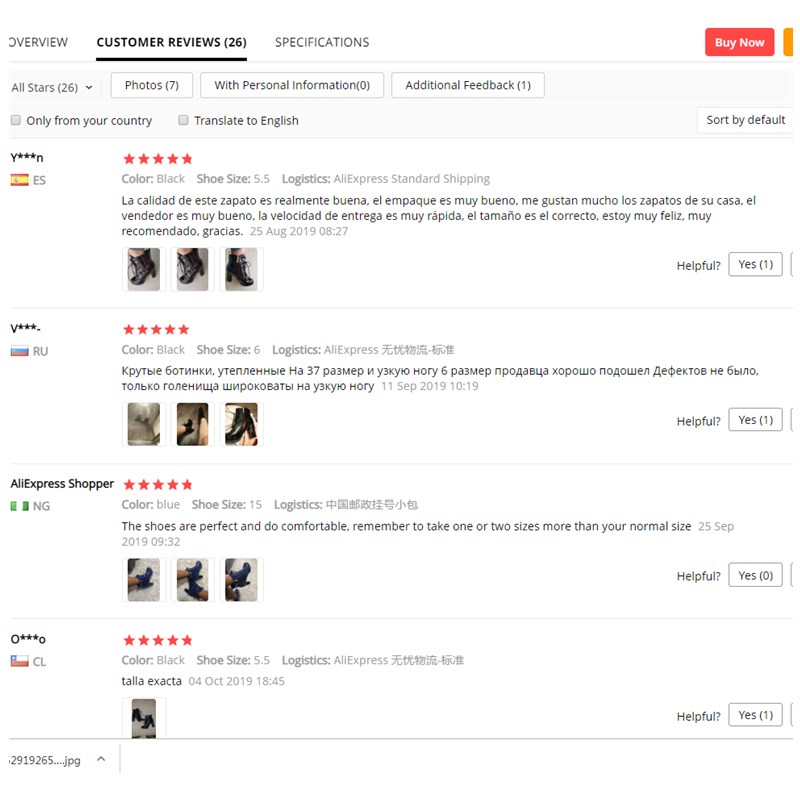Open the Sort by default dropdown
The image size is (800, 800).
tap(745, 120)
